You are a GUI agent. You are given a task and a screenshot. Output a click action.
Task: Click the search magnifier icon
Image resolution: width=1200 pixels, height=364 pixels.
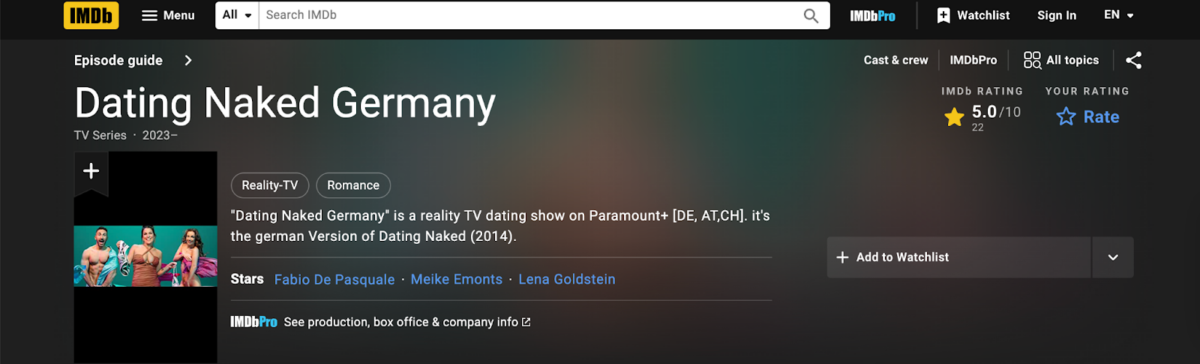[x=812, y=15]
